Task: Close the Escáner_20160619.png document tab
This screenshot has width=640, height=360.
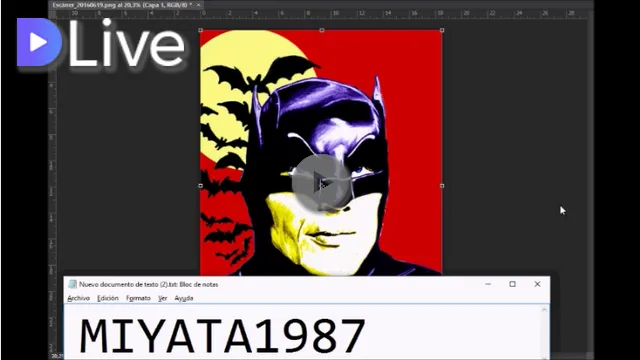Action: (x=198, y=5)
